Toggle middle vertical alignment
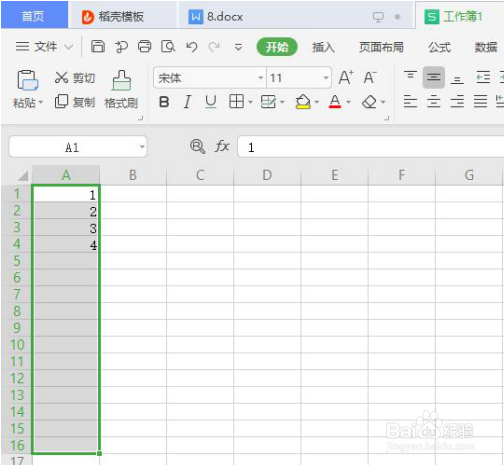This screenshot has width=504, height=465. point(434,77)
